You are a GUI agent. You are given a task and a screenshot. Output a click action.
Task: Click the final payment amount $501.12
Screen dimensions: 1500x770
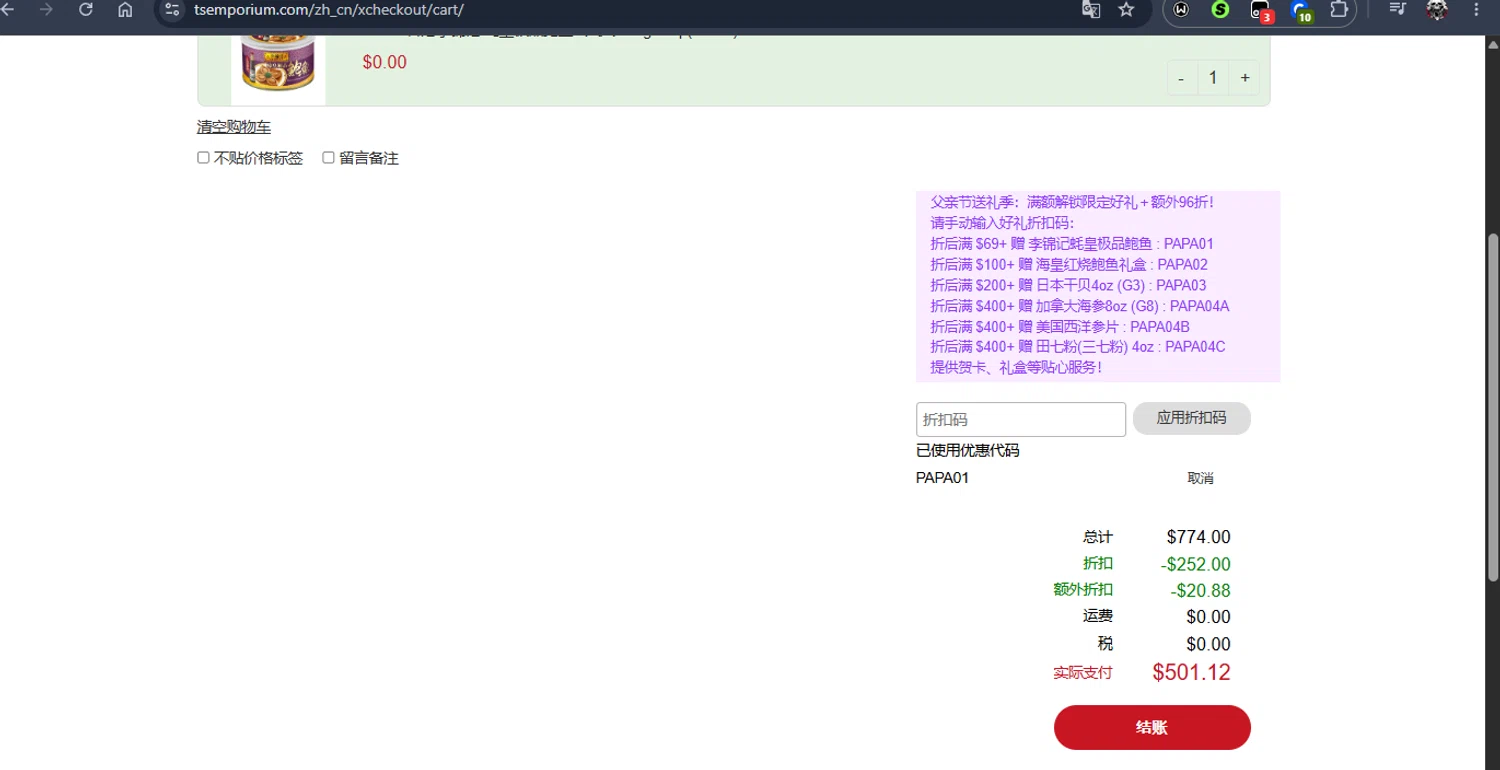click(x=1191, y=672)
